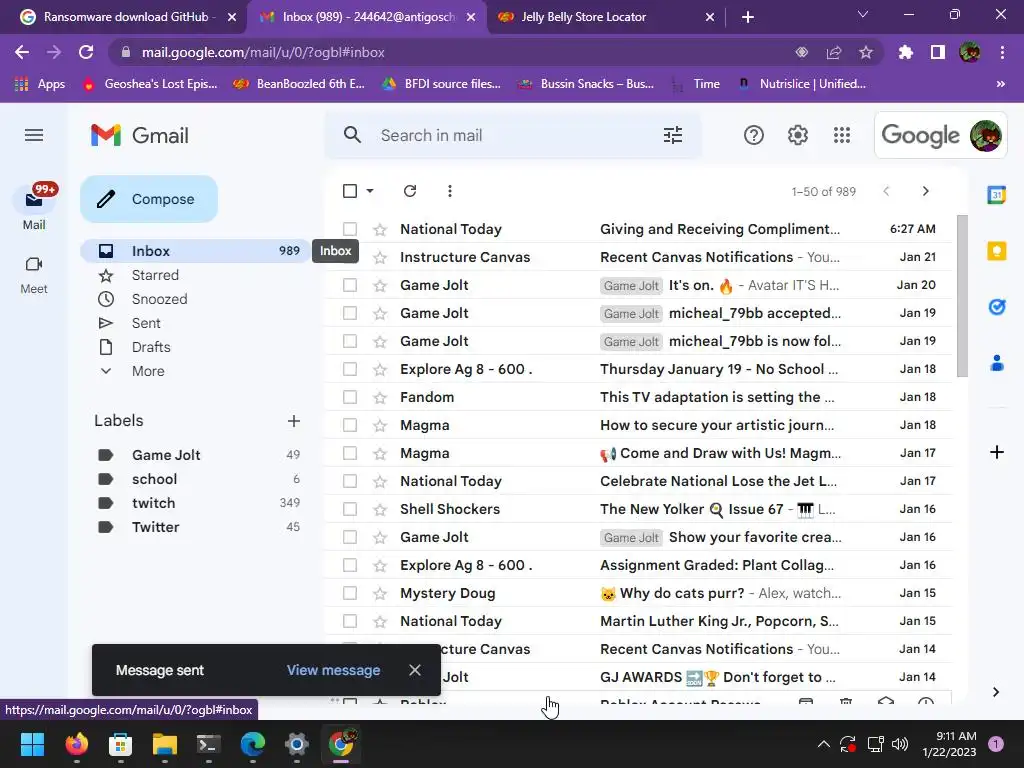Open Google Keep side panel

point(997,251)
